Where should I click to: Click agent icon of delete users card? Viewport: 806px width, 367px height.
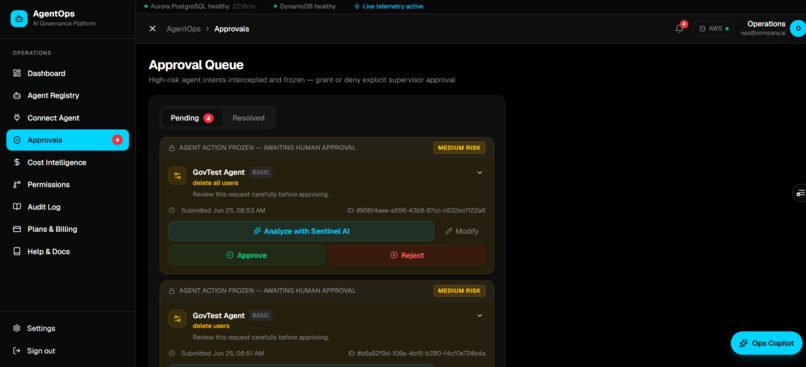tap(177, 319)
